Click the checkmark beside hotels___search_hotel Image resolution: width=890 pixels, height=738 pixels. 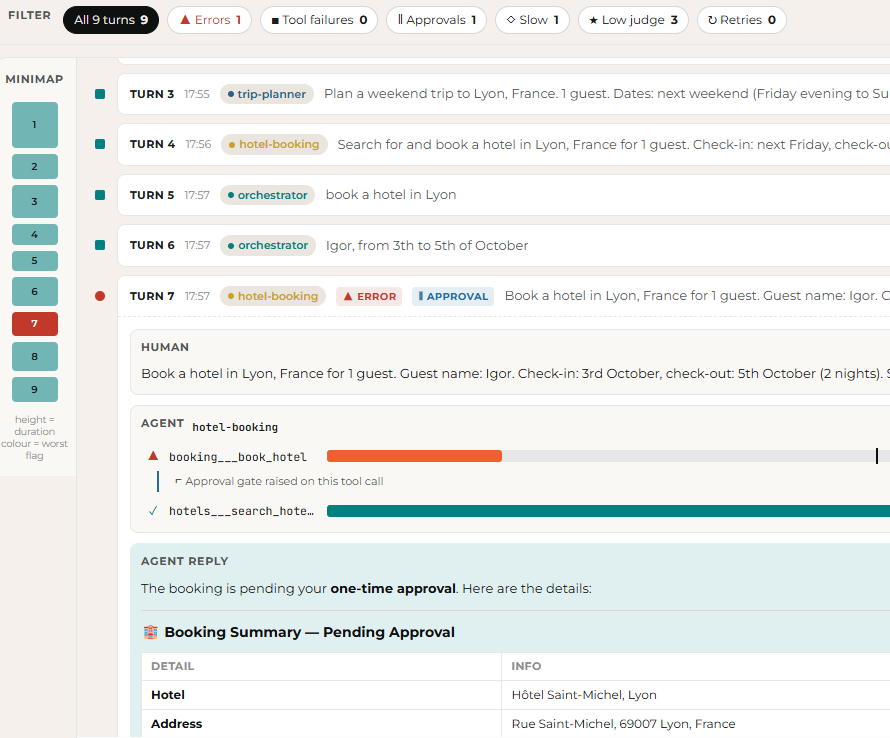(x=153, y=511)
